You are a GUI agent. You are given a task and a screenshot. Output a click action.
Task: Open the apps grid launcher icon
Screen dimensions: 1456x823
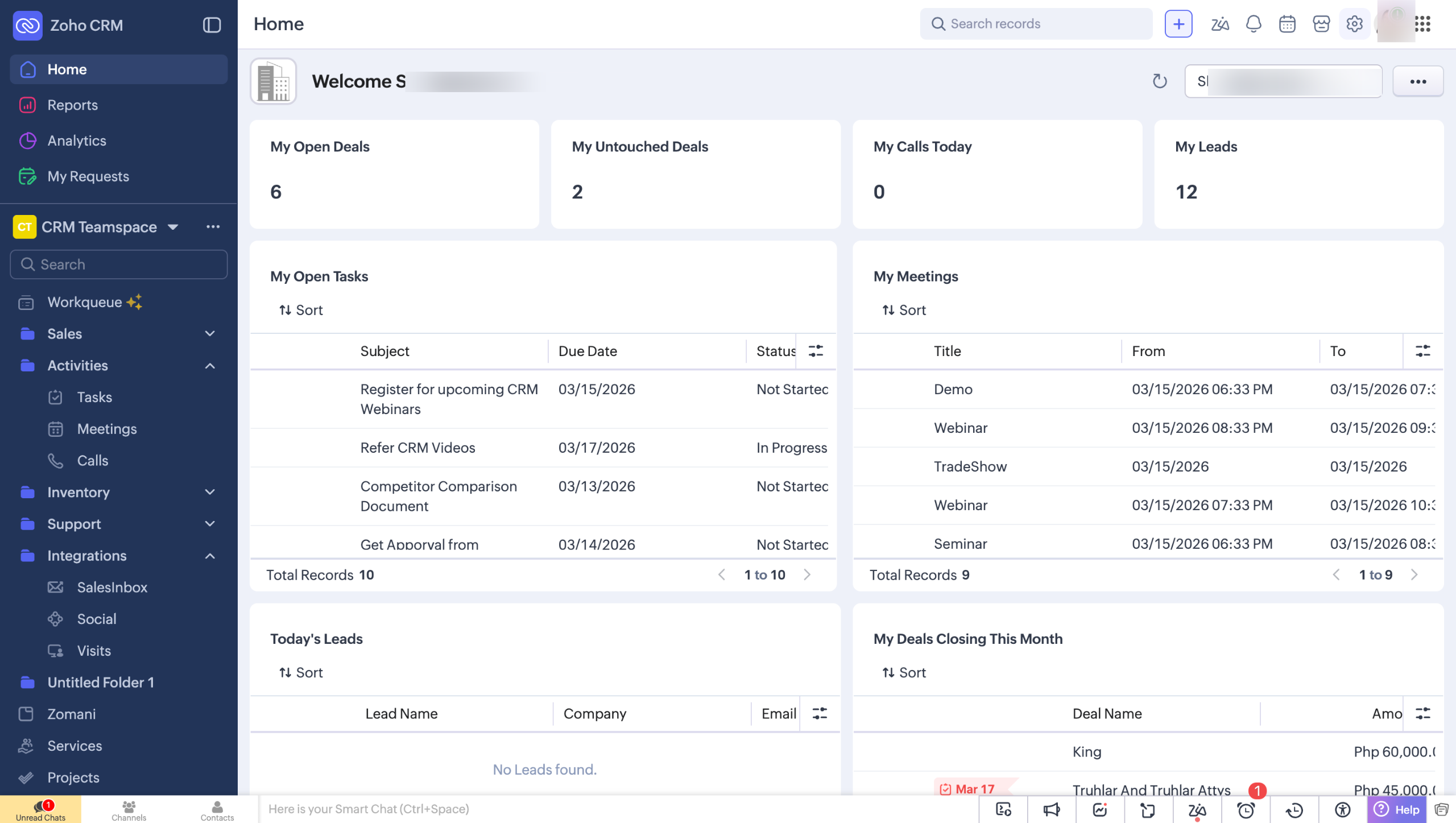pyautogui.click(x=1422, y=24)
